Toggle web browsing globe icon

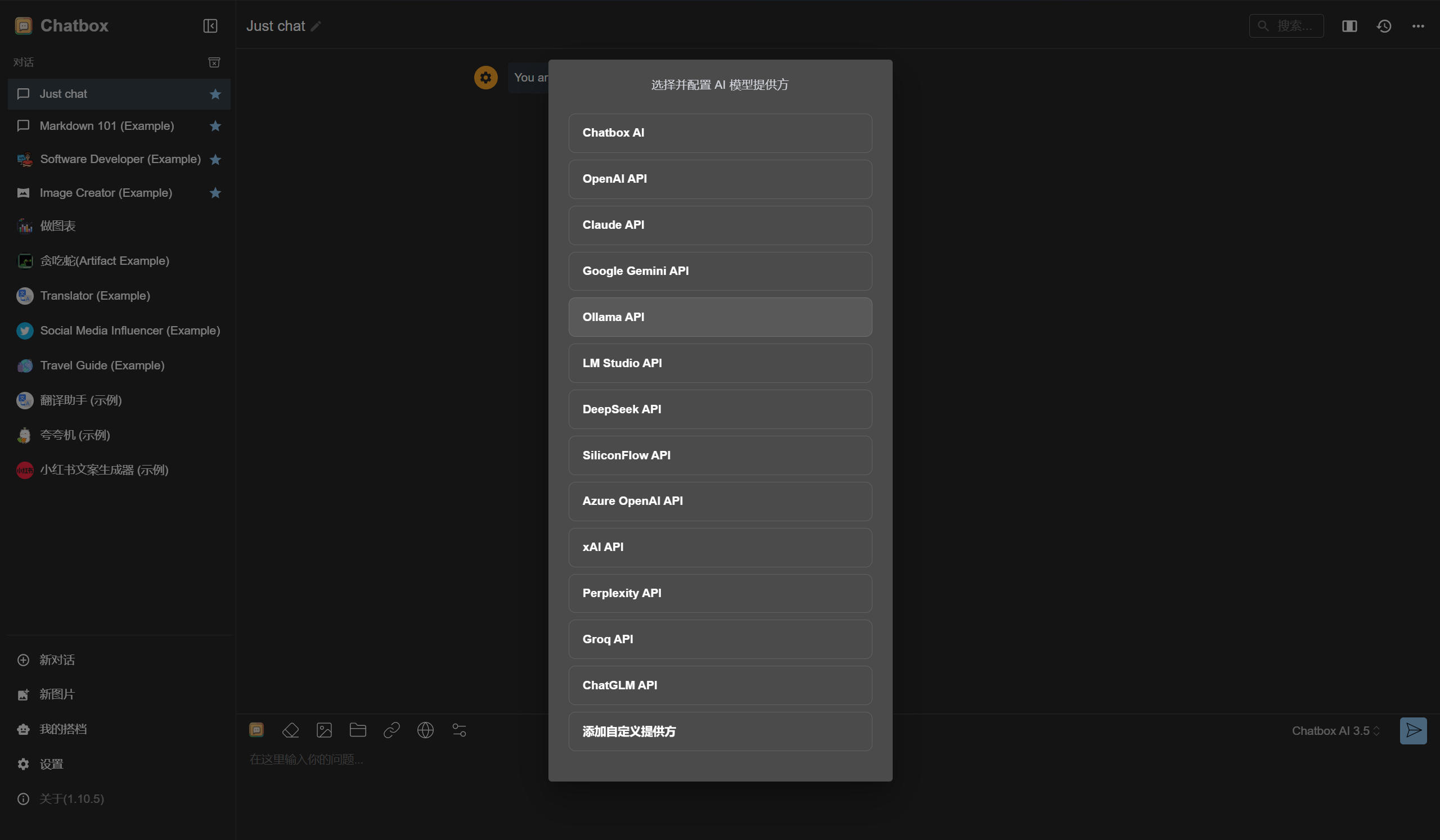pyautogui.click(x=425, y=730)
